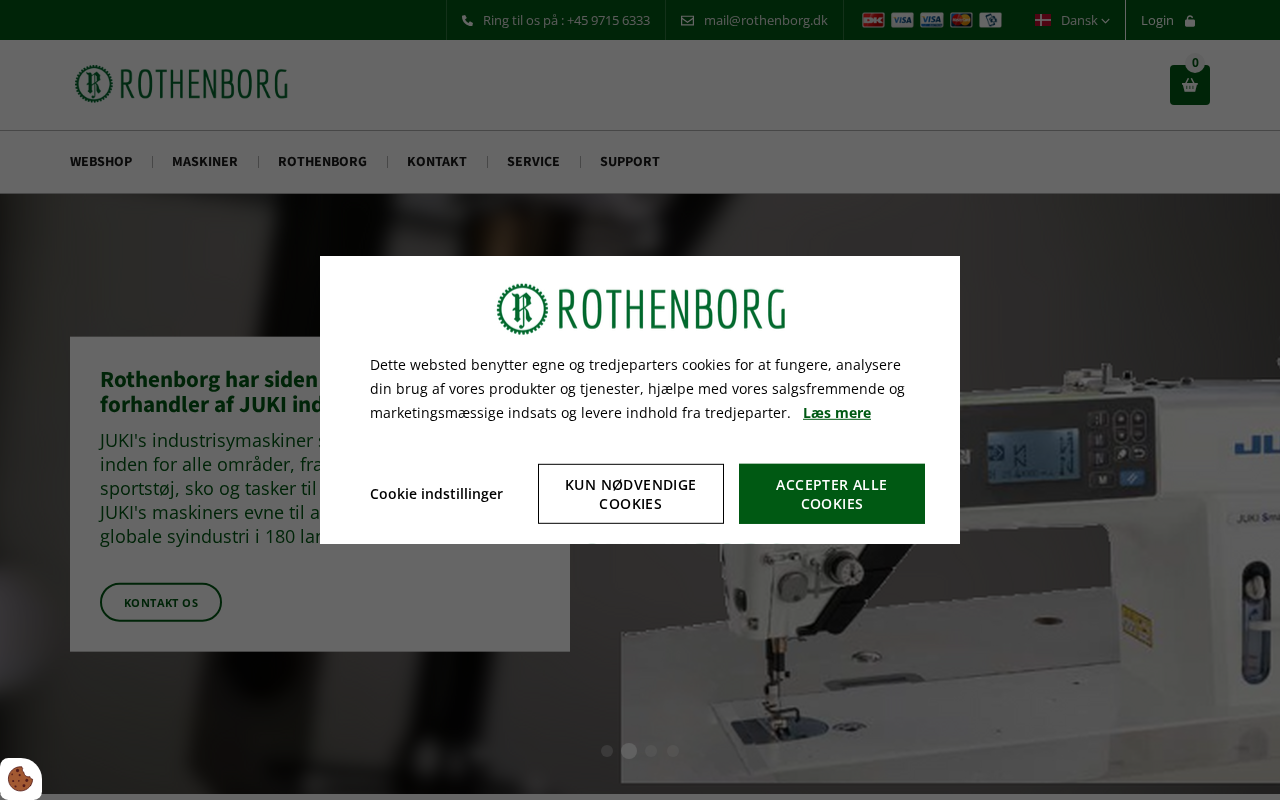Click the KONTAKT OS button

point(161,602)
